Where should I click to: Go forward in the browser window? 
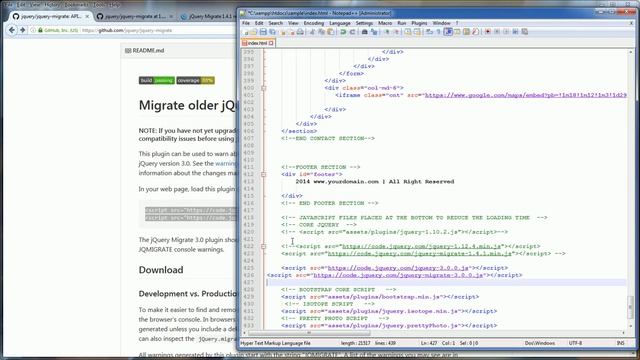coord(22,30)
